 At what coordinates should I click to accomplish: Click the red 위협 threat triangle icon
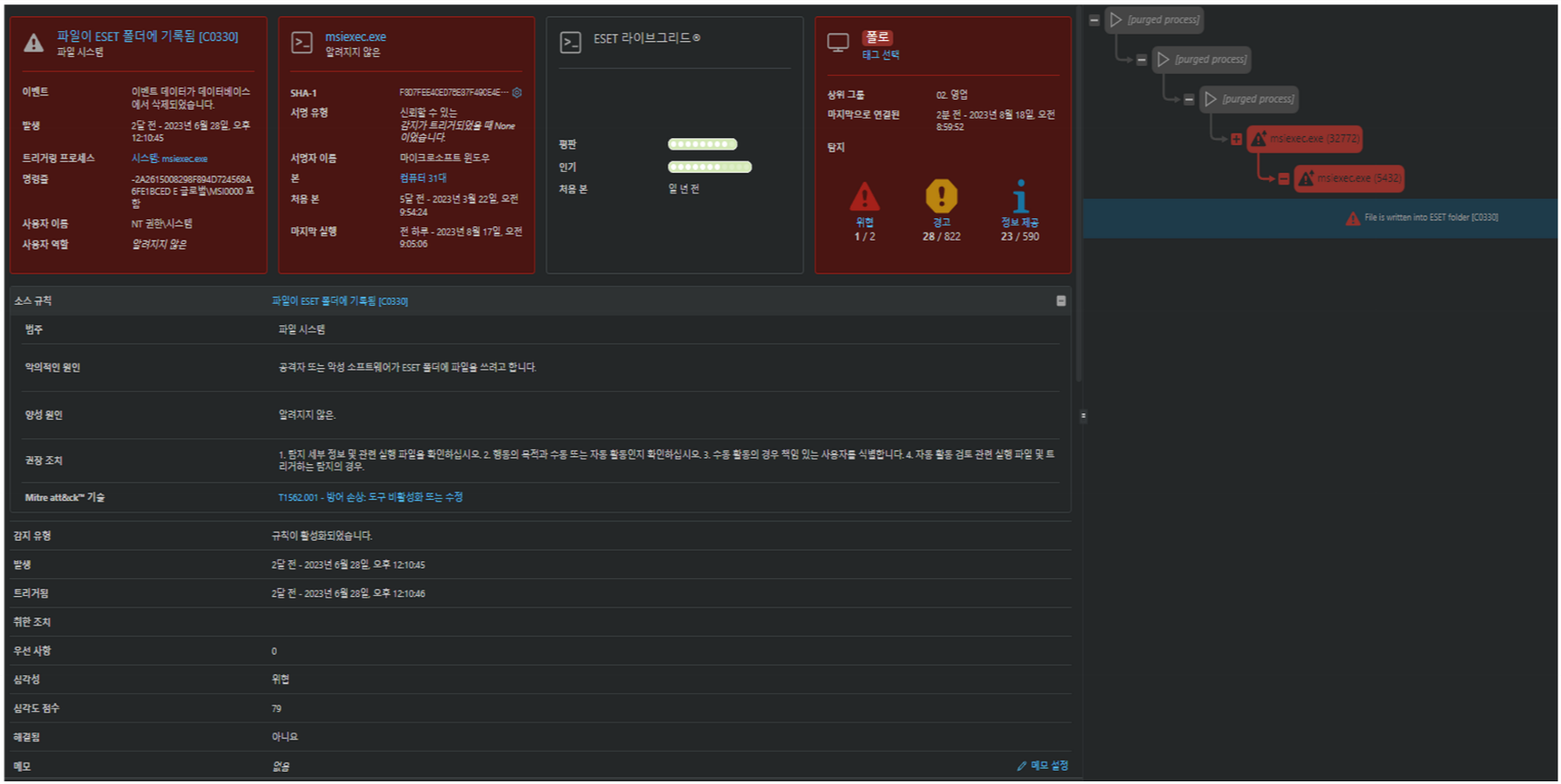point(864,196)
